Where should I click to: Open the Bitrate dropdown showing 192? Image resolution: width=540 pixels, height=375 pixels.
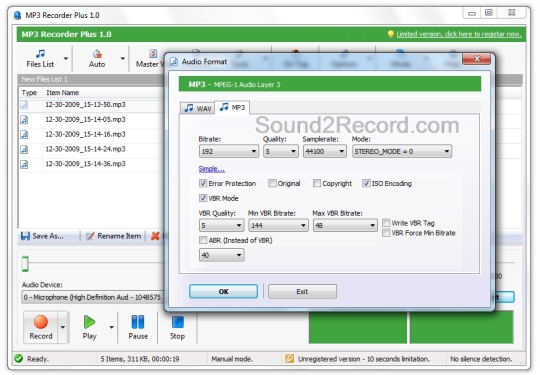tap(229, 152)
